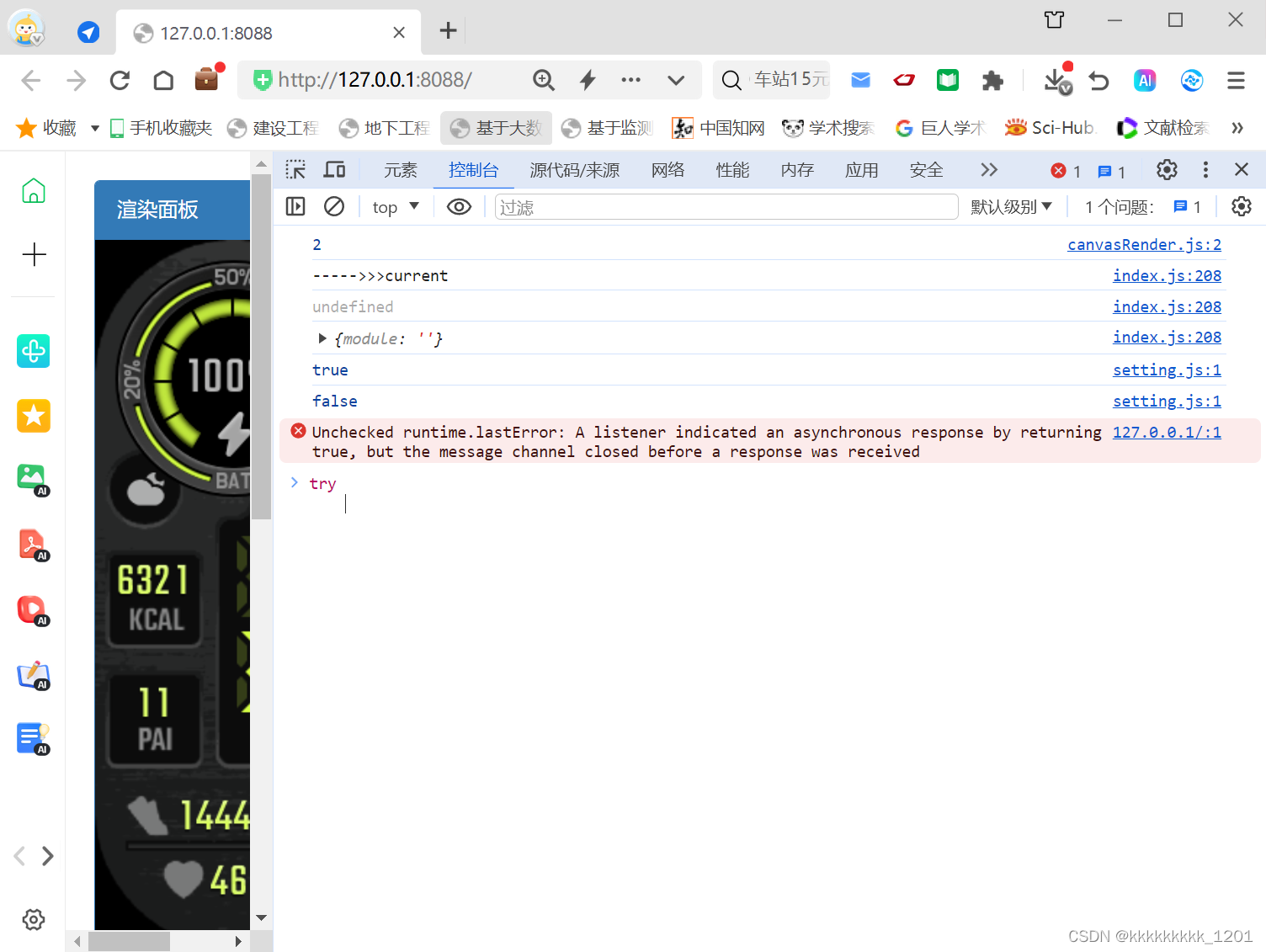
Task: Go forward with browser forward arrow
Action: (76, 80)
